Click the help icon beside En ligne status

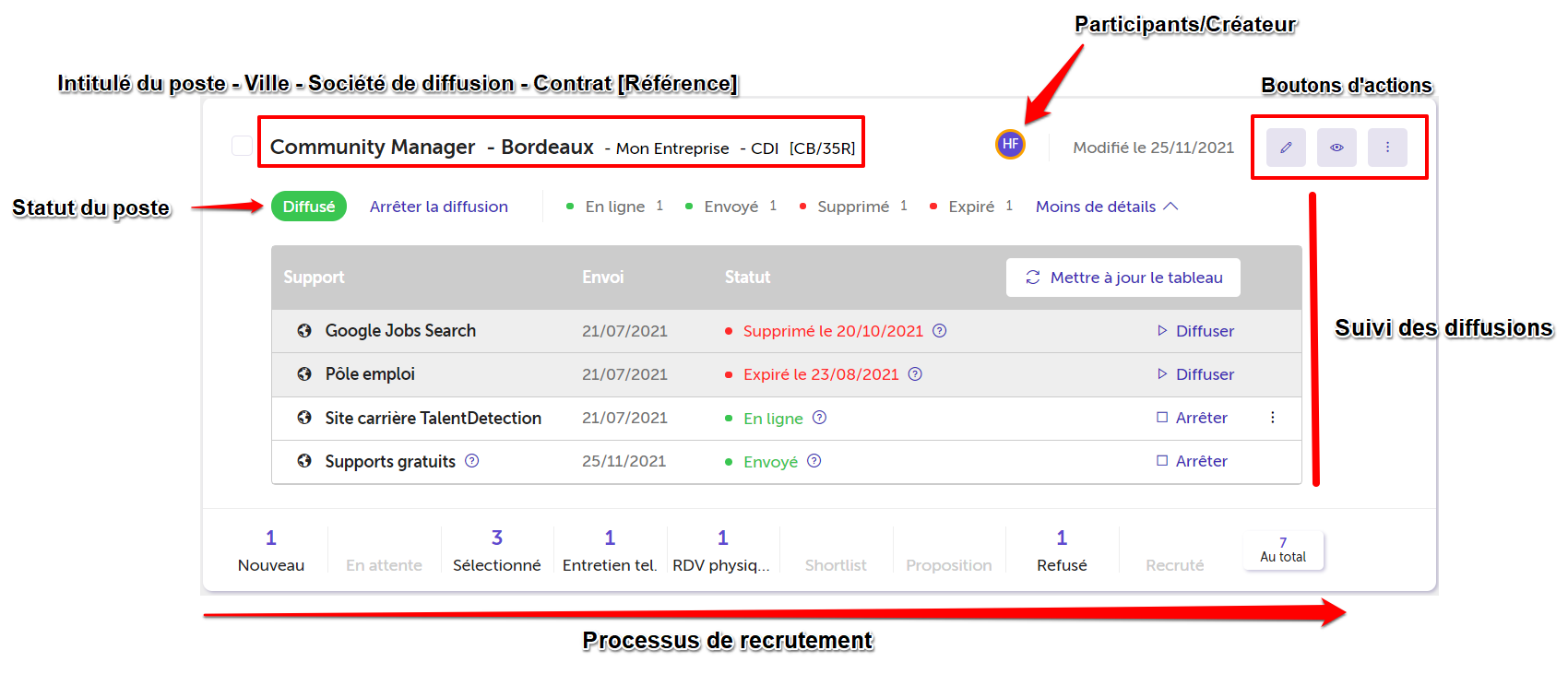(x=820, y=418)
